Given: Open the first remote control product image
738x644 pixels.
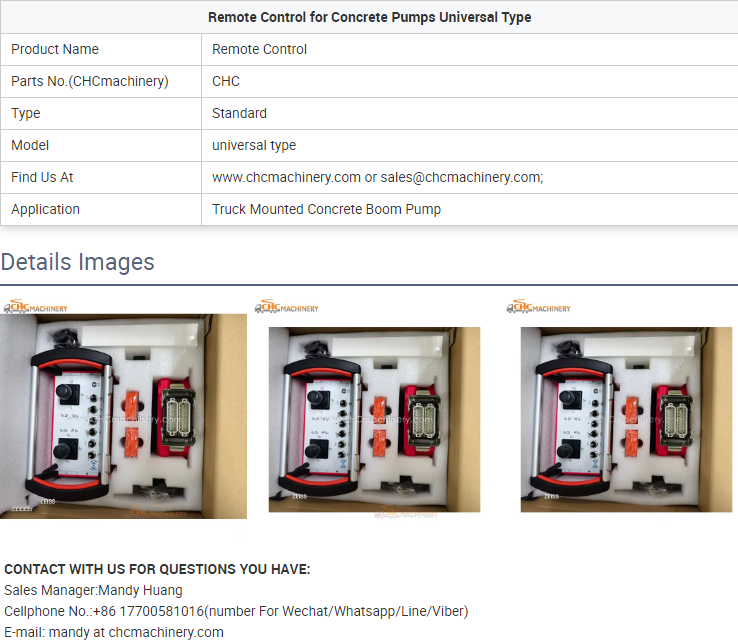Looking at the screenshot, I should 123,417.
